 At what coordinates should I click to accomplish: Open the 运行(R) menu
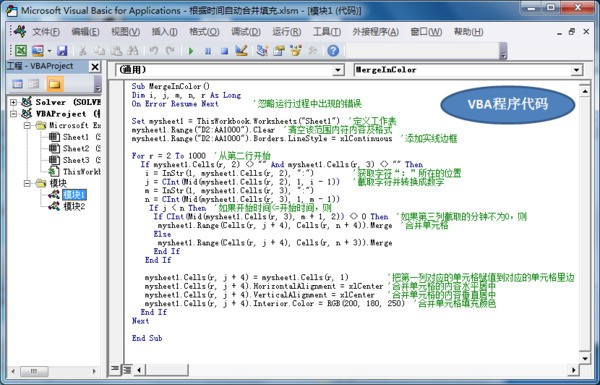(287, 32)
